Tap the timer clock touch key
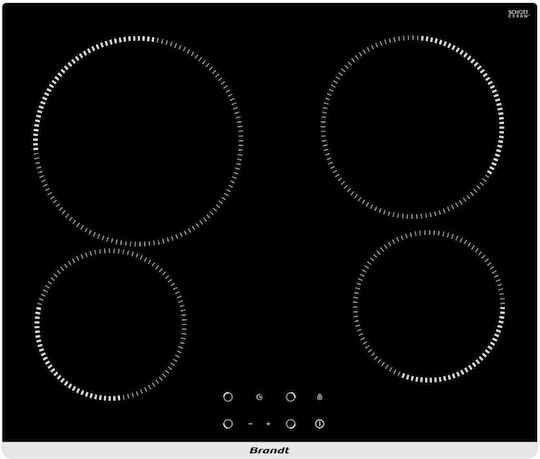The width and height of the screenshot is (540, 459). [259, 397]
